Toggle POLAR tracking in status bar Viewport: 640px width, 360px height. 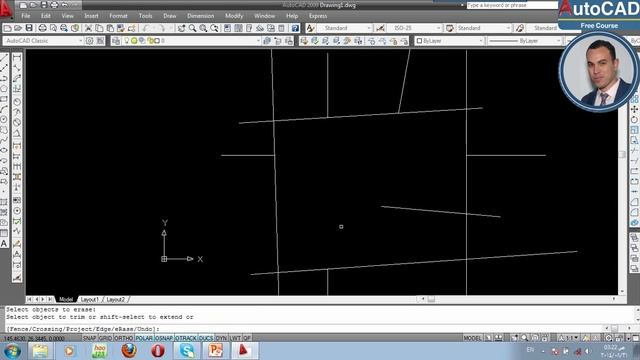144,338
